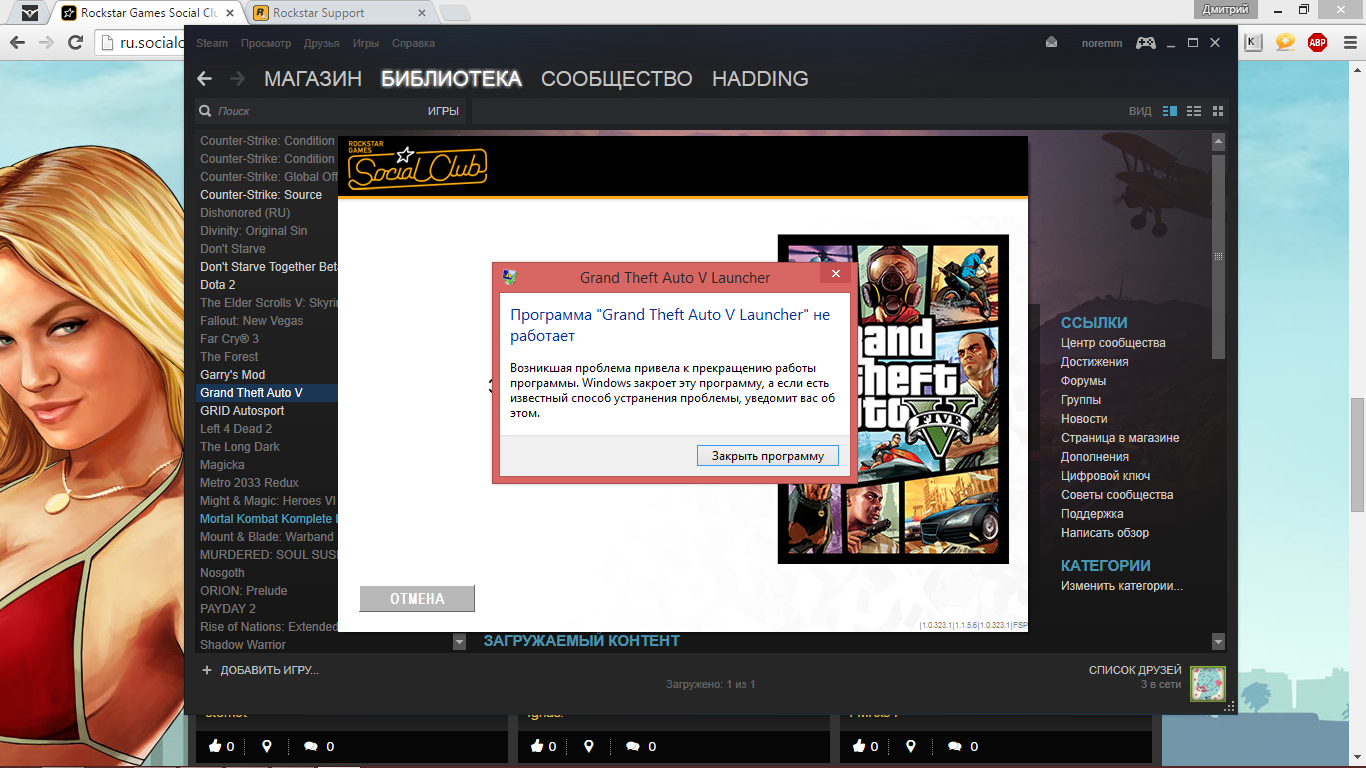The width and height of the screenshot is (1366, 768).
Task: Click the K keyboard extension icon
Action: [1253, 42]
